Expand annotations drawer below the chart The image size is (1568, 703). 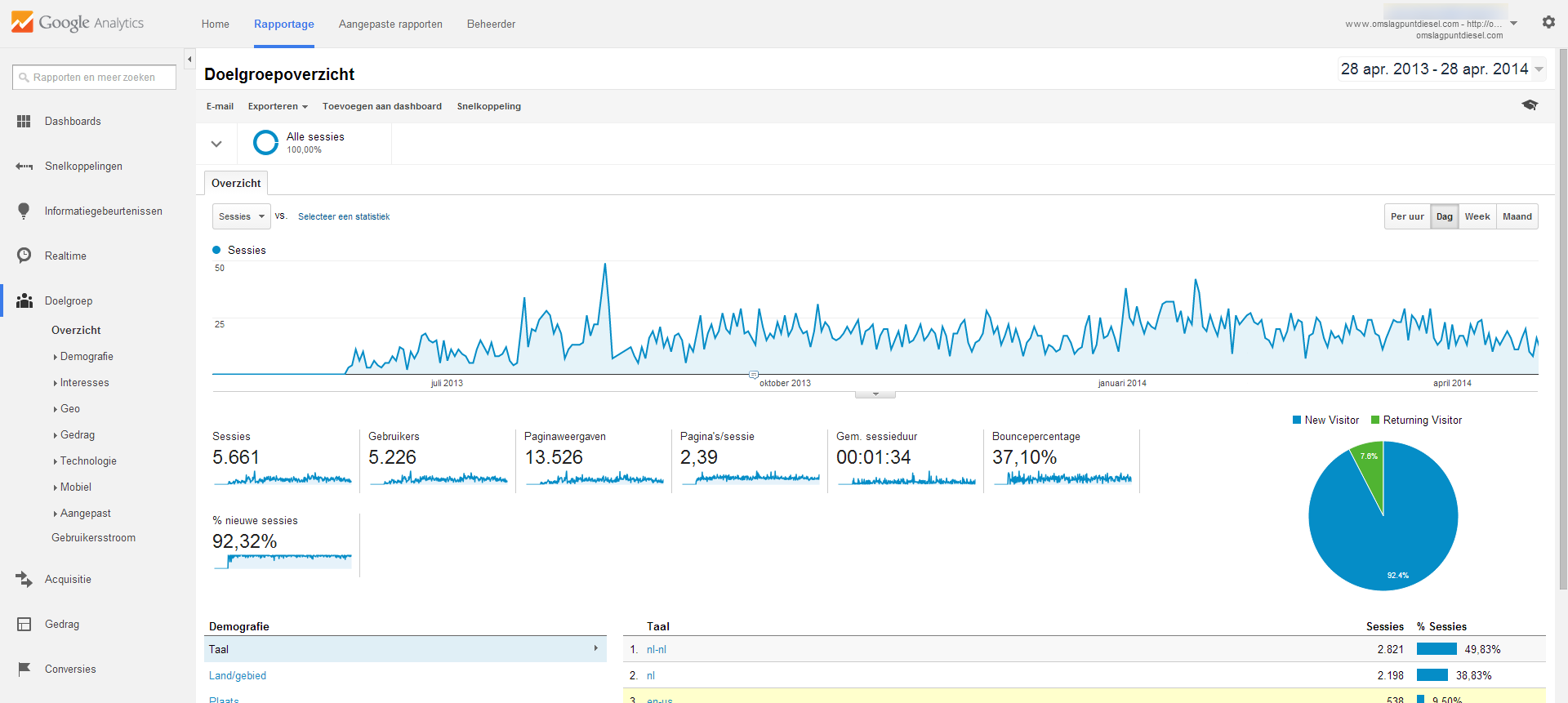[875, 394]
